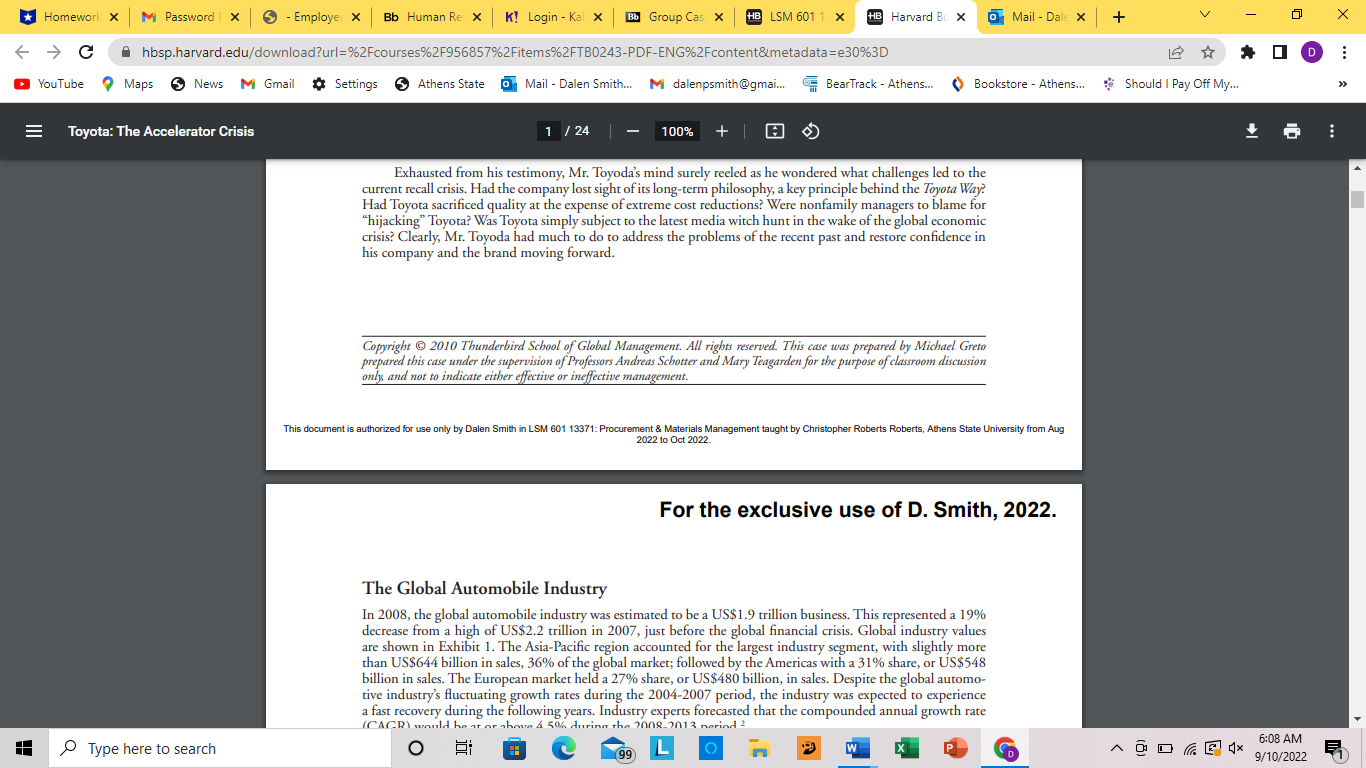This screenshot has width=1366, height=768.
Task: Open the BearTrack - Athens bookmark
Action: tap(868, 84)
